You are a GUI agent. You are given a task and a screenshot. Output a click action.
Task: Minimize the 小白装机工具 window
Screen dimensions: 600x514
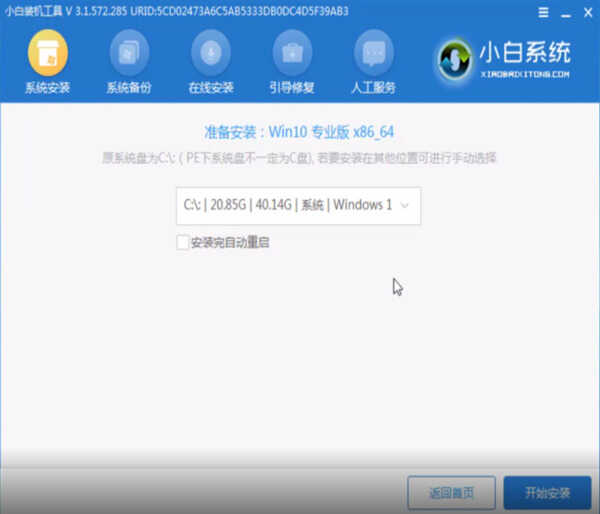point(566,14)
